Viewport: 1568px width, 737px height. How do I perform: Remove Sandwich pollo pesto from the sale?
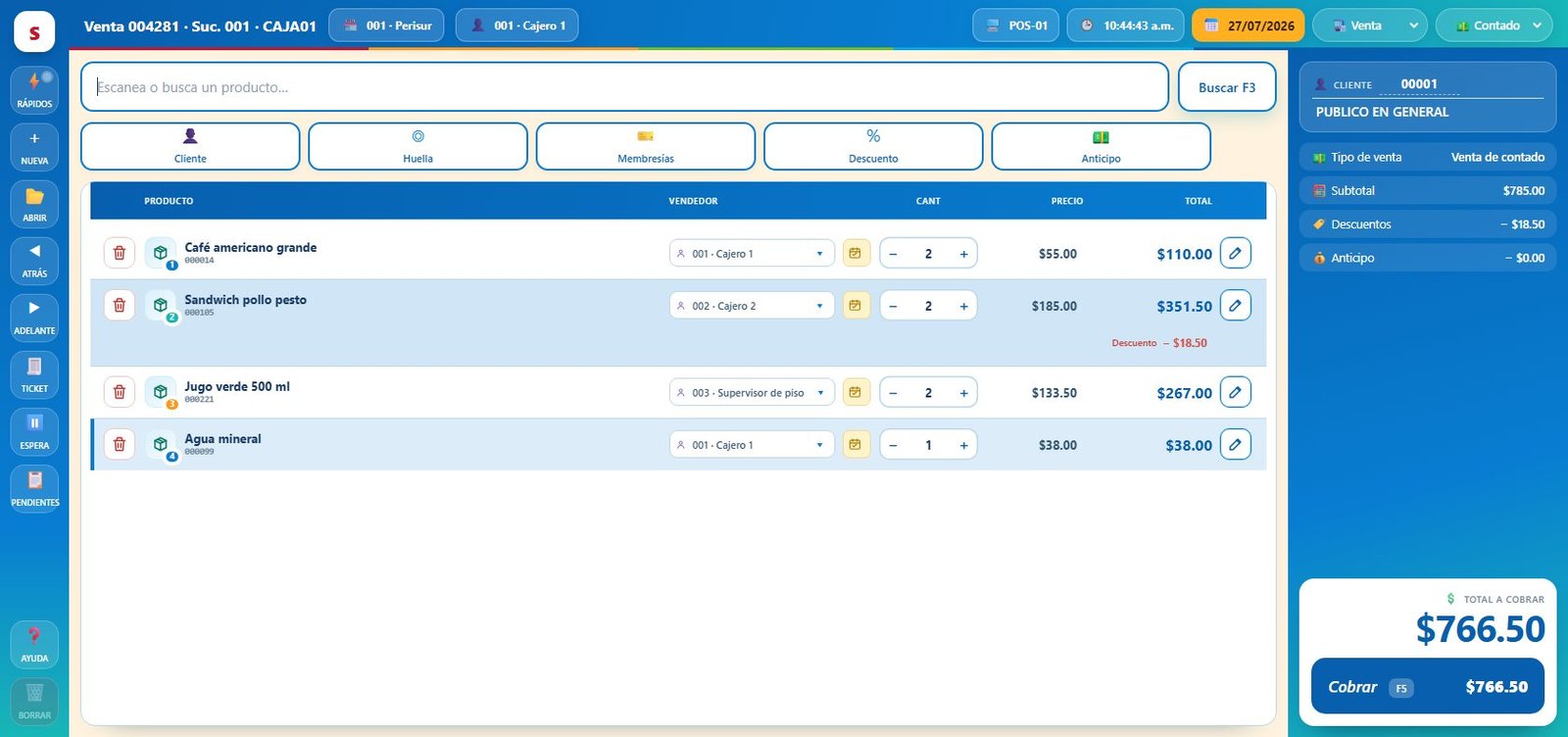pos(120,305)
